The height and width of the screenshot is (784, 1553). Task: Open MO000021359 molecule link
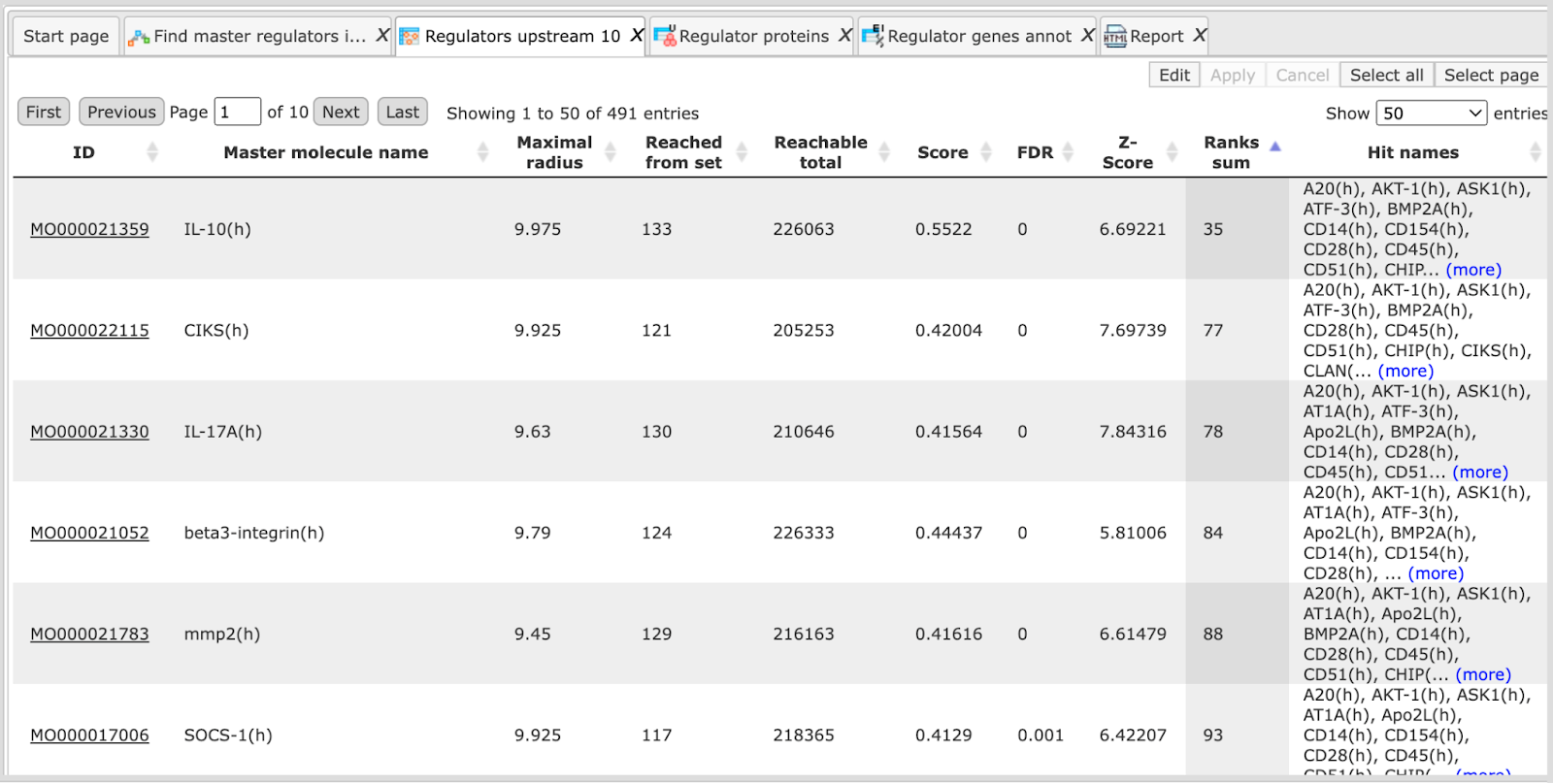89,229
